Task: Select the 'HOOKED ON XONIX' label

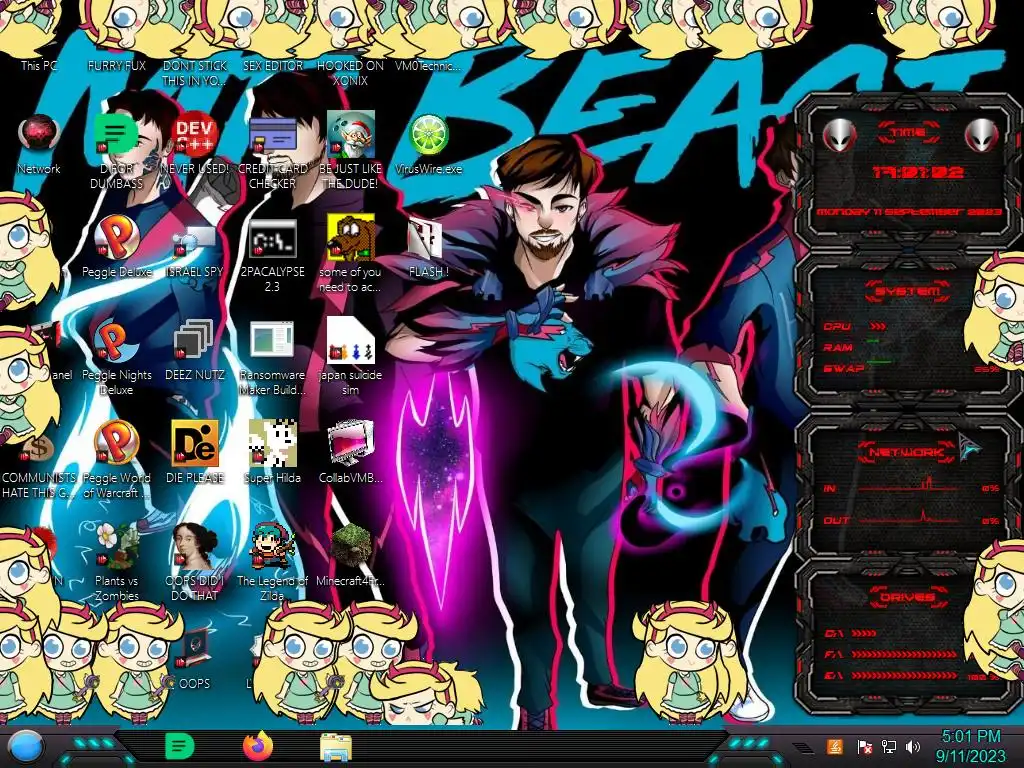Action: click(x=351, y=73)
